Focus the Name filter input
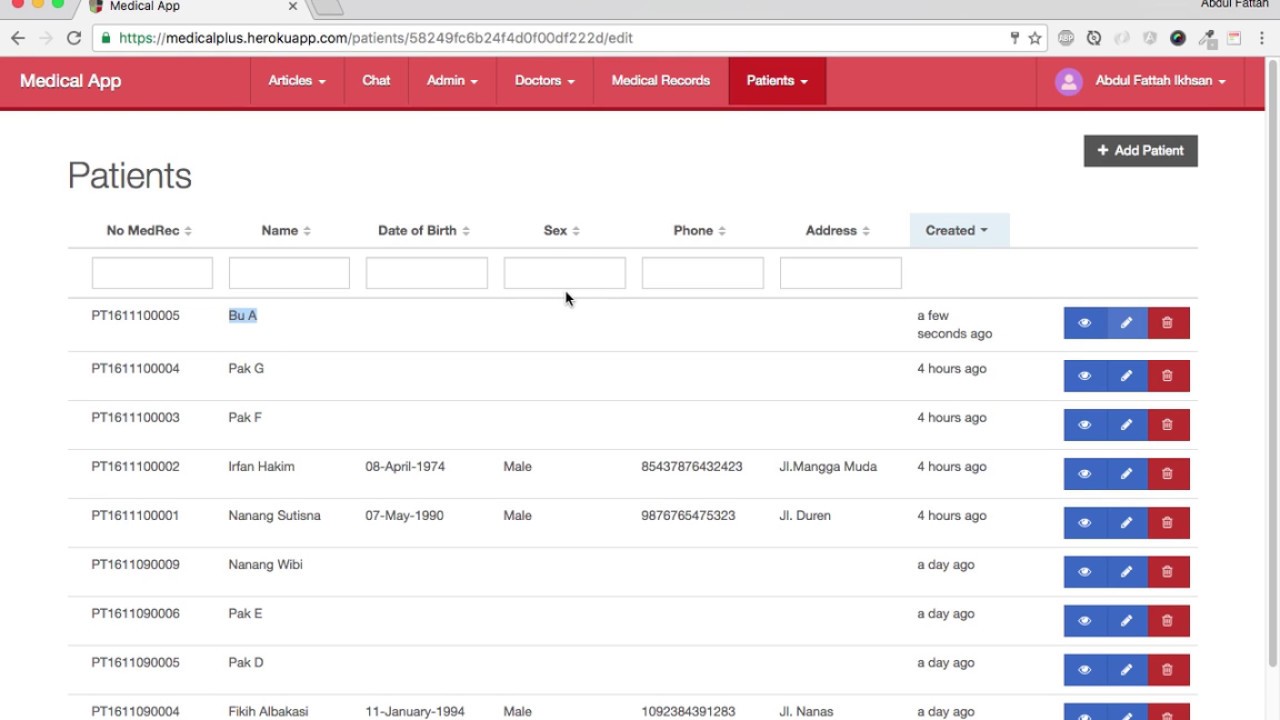This screenshot has height=720, width=1280. click(289, 273)
